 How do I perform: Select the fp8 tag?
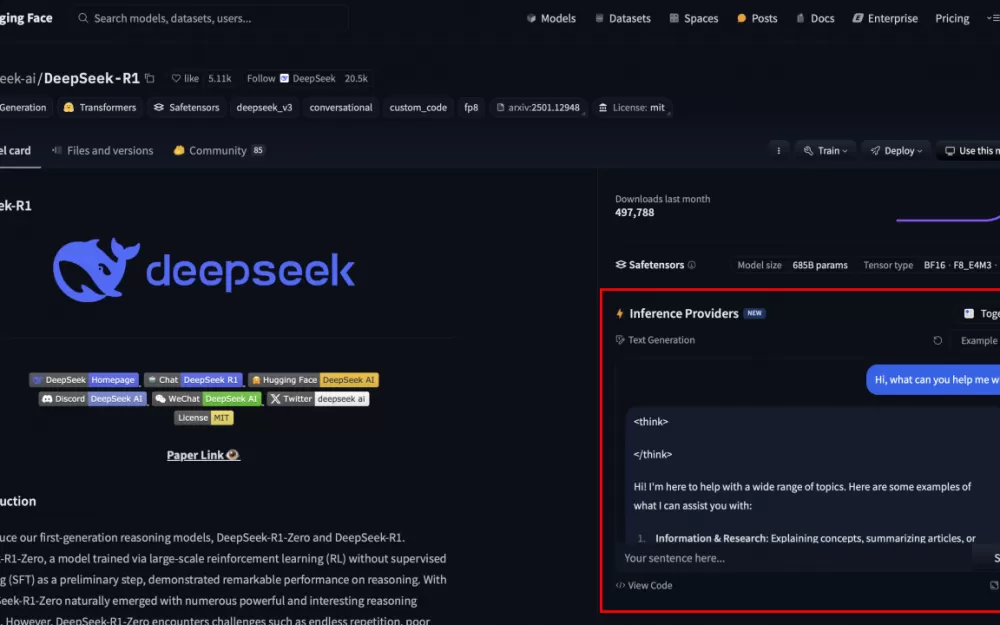pos(471,107)
